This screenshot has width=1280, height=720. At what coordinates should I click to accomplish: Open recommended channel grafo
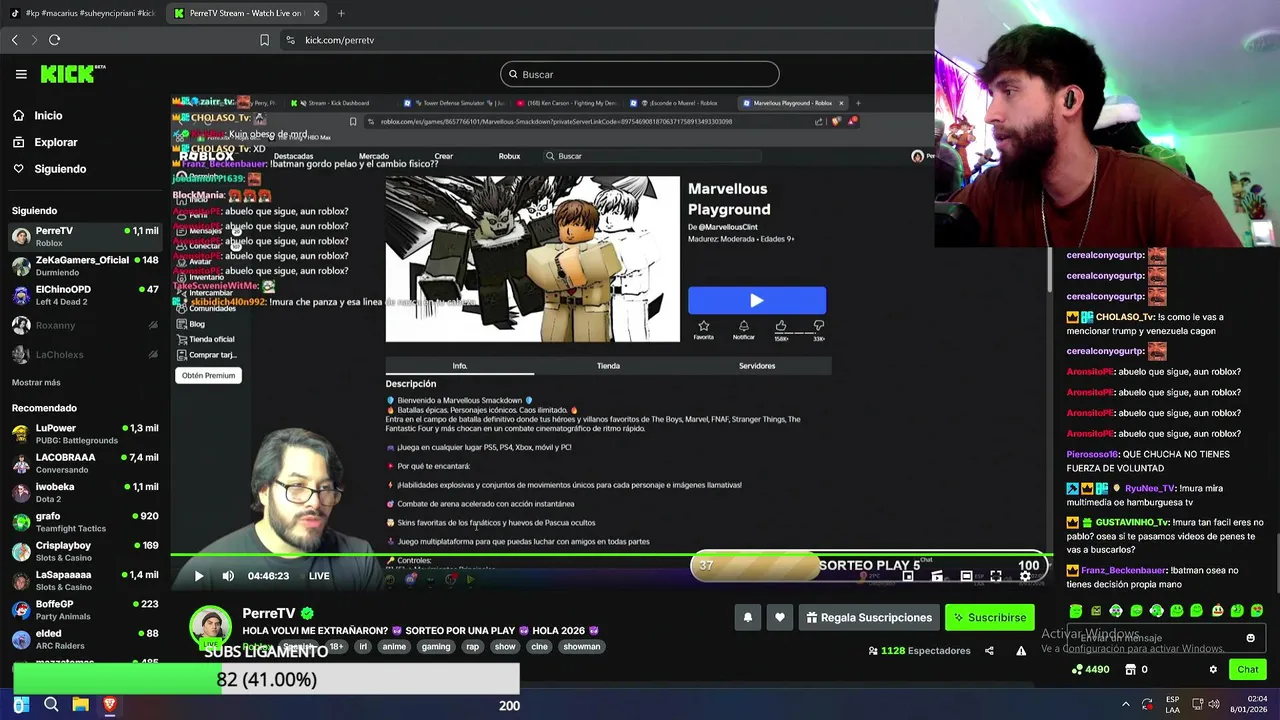point(85,522)
